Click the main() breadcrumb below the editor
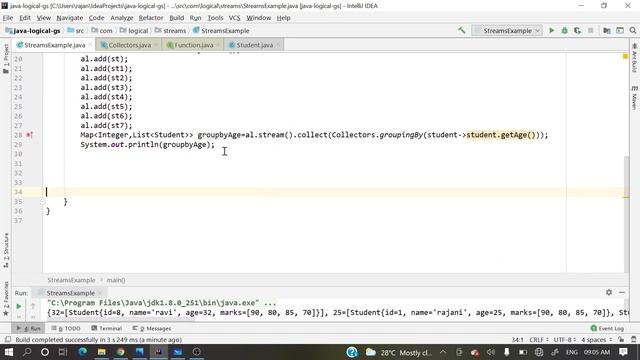This screenshot has height=360, width=640. [116, 280]
